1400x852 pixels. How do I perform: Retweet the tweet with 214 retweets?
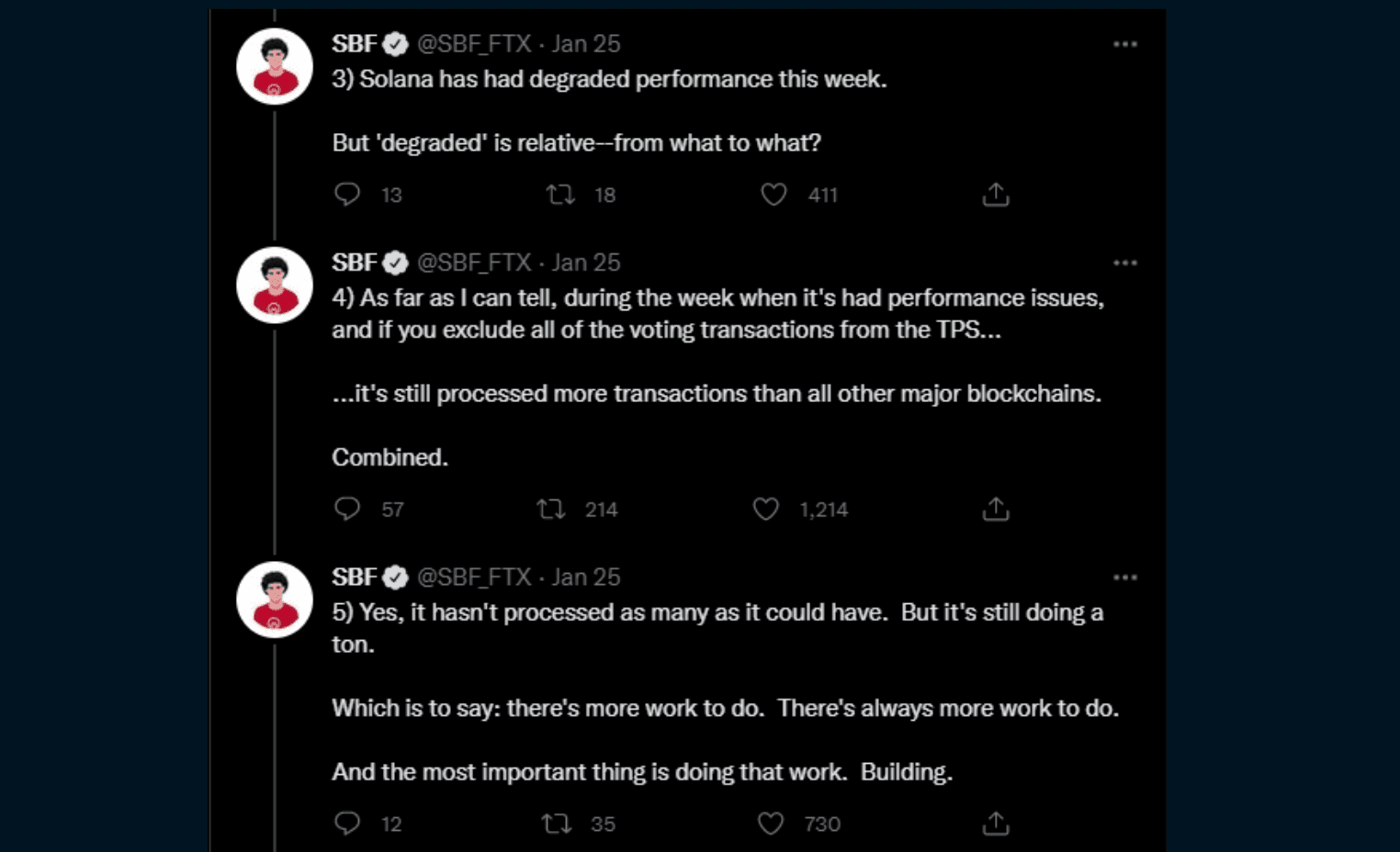coord(551,509)
